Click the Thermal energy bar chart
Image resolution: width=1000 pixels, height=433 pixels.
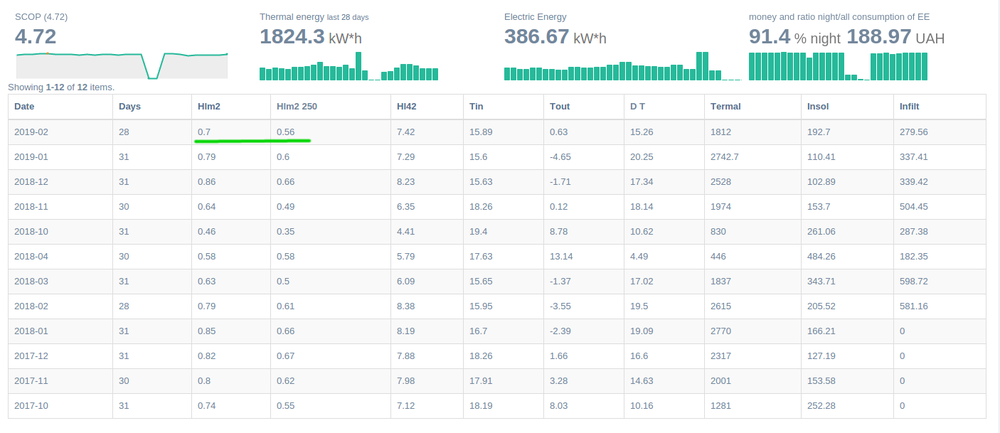pos(349,66)
